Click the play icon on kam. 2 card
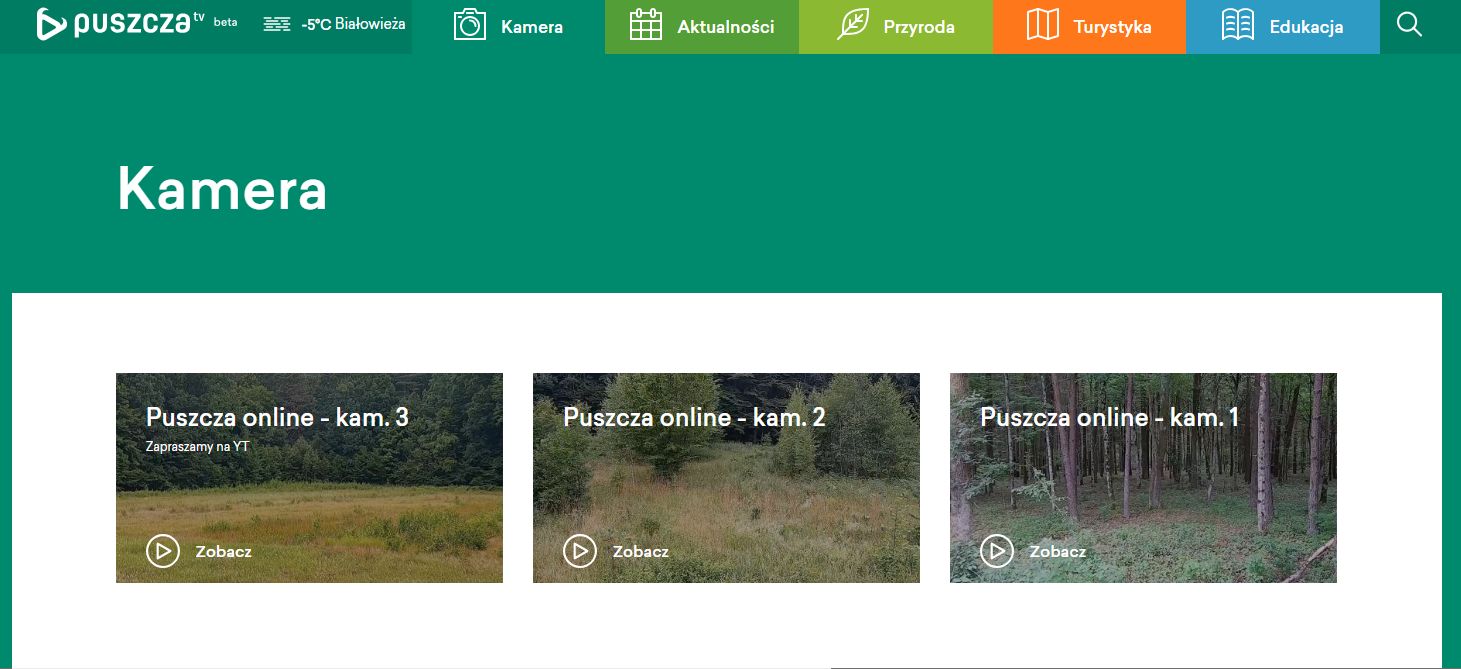1461x669 pixels. [580, 551]
